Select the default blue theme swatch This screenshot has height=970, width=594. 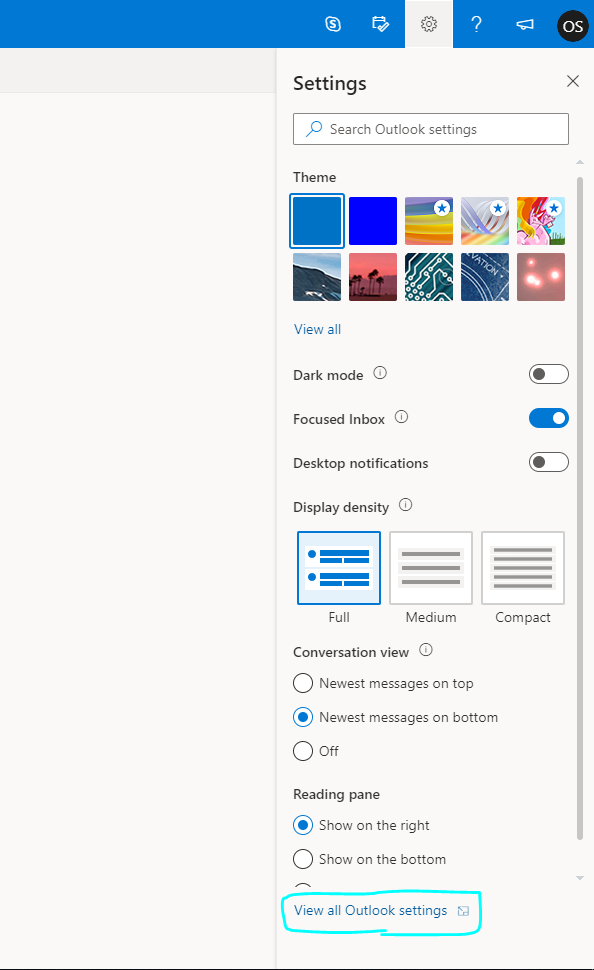pyautogui.click(x=317, y=221)
